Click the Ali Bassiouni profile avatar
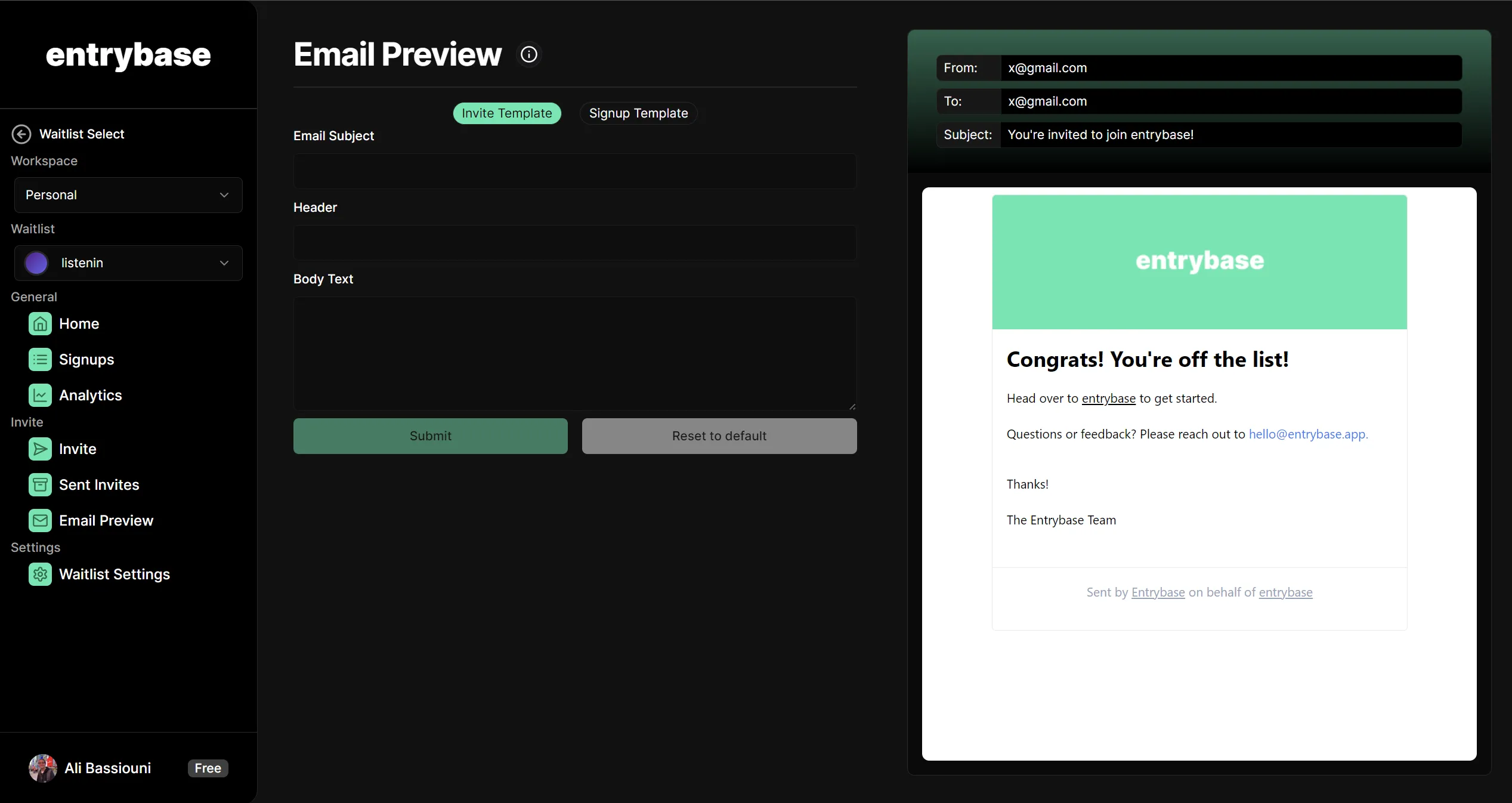 point(43,768)
